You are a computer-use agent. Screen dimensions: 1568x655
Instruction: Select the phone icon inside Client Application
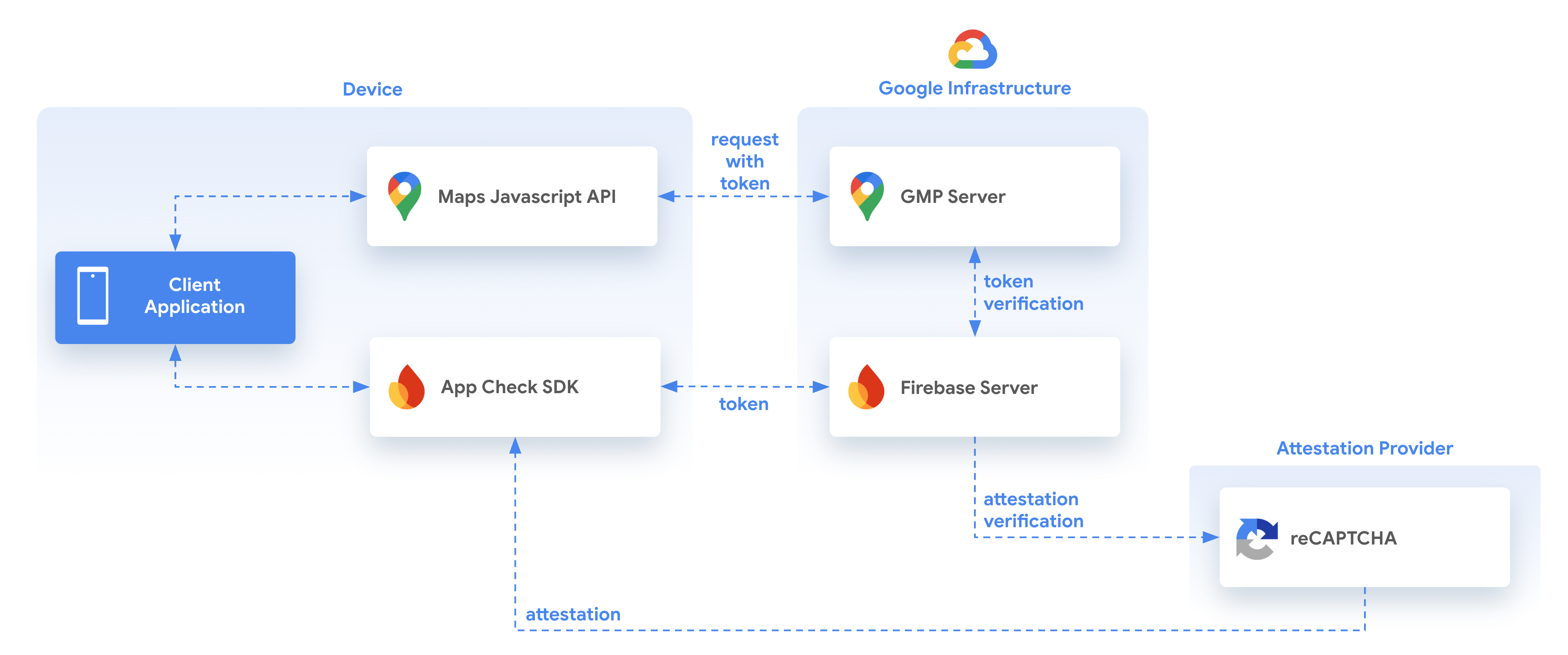click(92, 296)
